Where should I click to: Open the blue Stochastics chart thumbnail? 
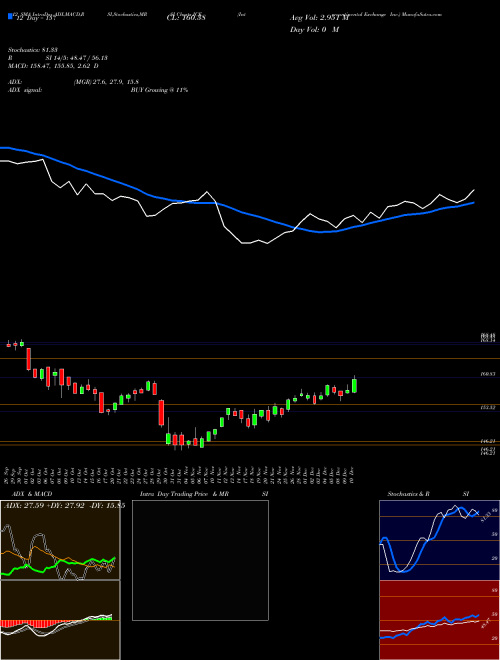tap(440, 540)
